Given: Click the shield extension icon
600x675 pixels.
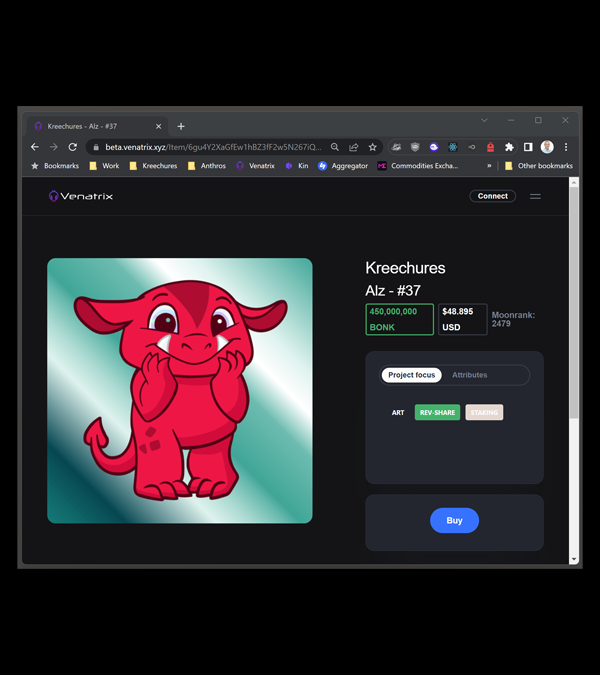Looking at the screenshot, I should click(x=415, y=147).
